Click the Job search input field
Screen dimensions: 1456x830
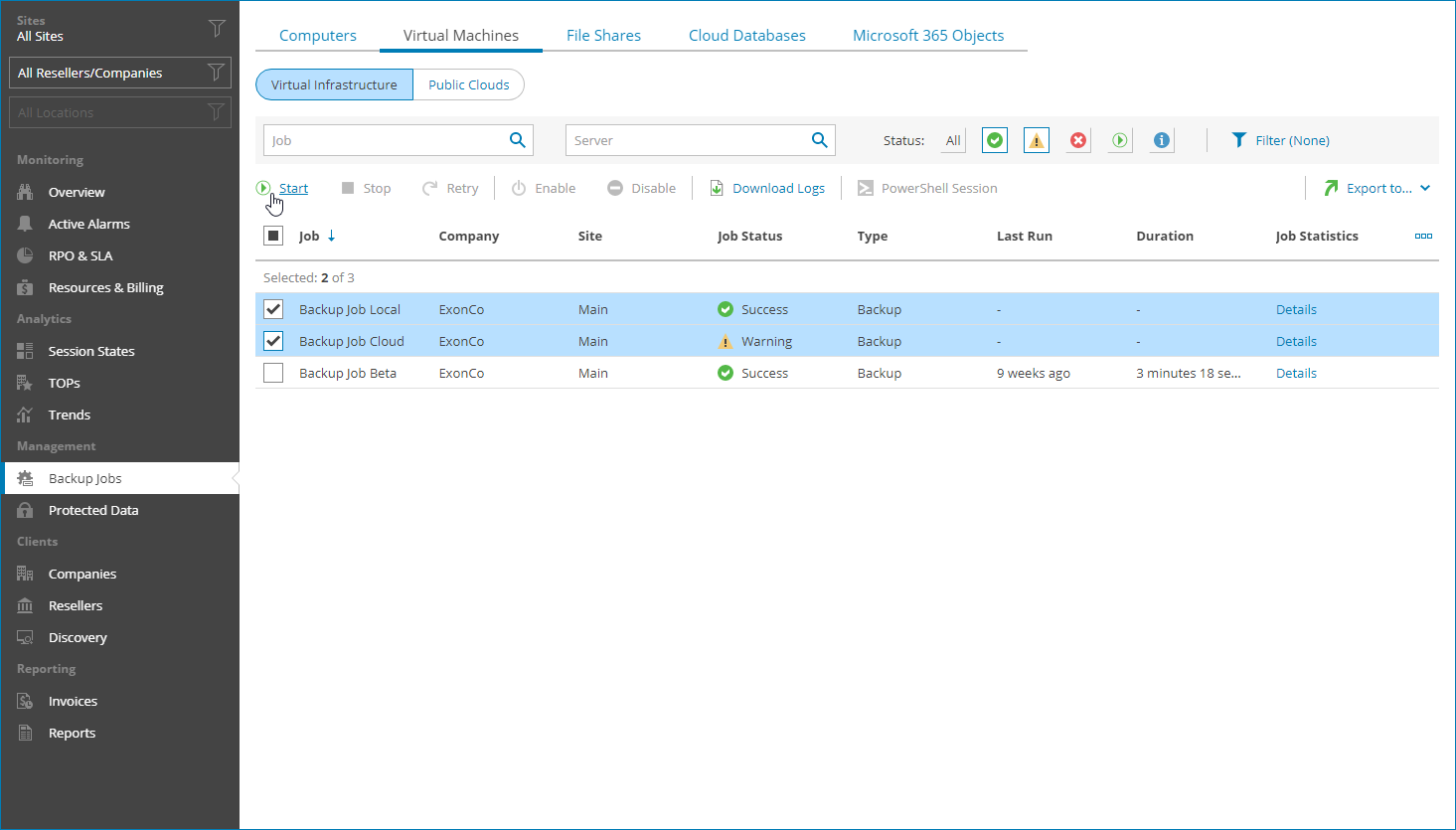(383, 140)
